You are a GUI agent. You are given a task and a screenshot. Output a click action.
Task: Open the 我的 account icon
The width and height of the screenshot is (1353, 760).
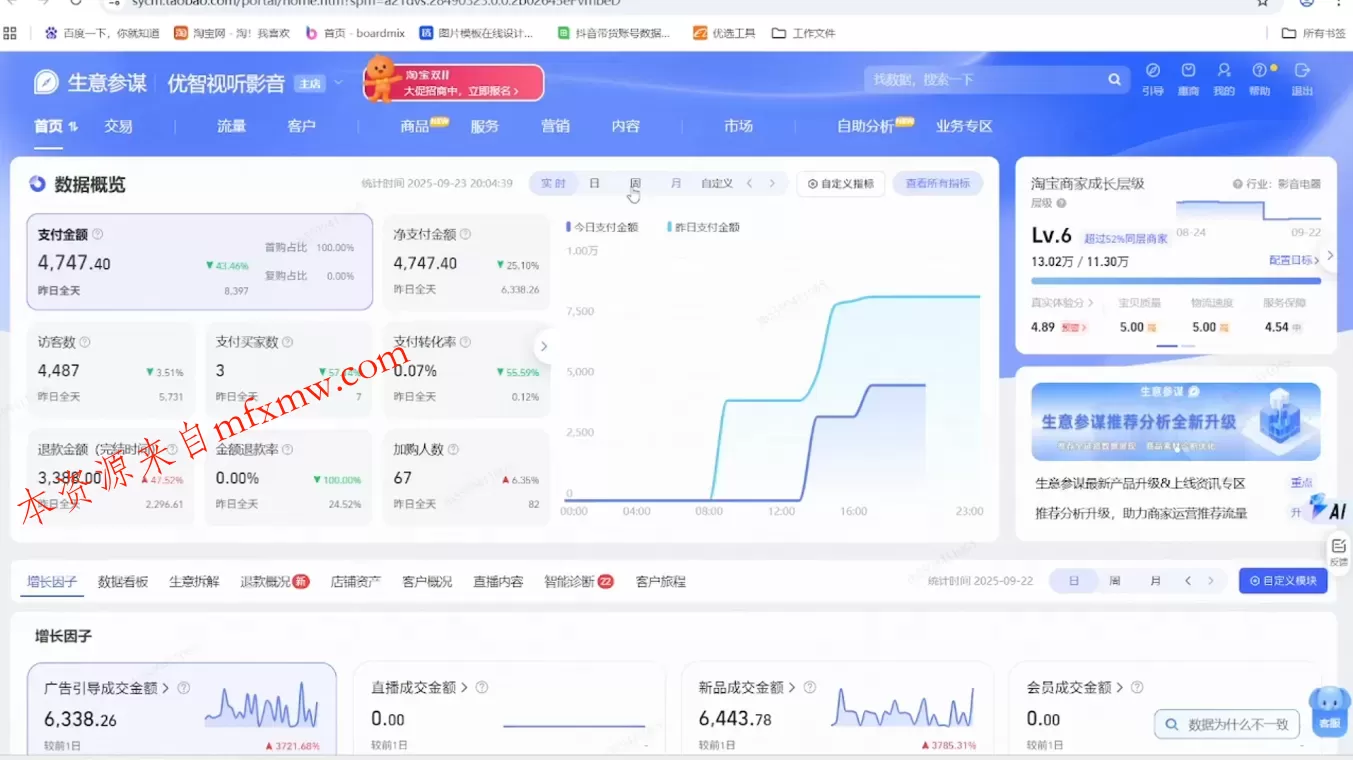coord(1224,71)
